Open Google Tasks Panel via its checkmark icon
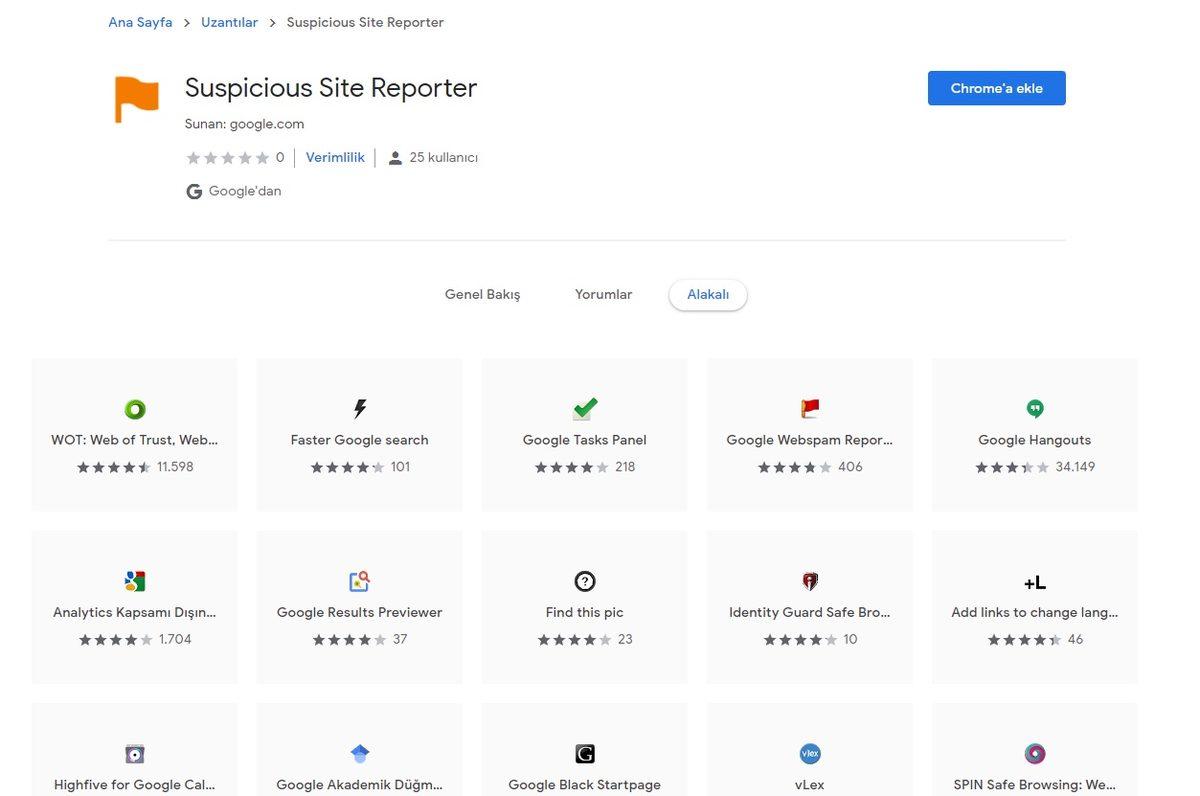This screenshot has width=1200, height=796. click(584, 408)
